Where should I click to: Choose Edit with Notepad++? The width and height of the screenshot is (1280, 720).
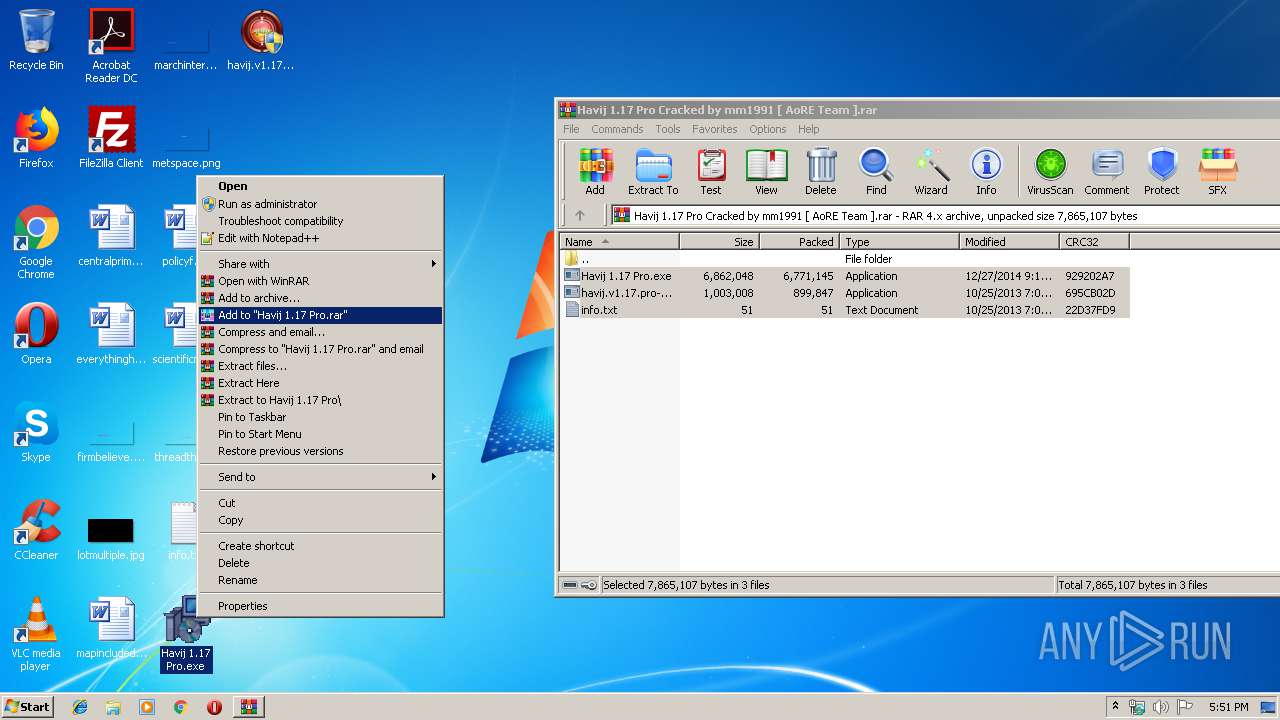pyautogui.click(x=320, y=238)
